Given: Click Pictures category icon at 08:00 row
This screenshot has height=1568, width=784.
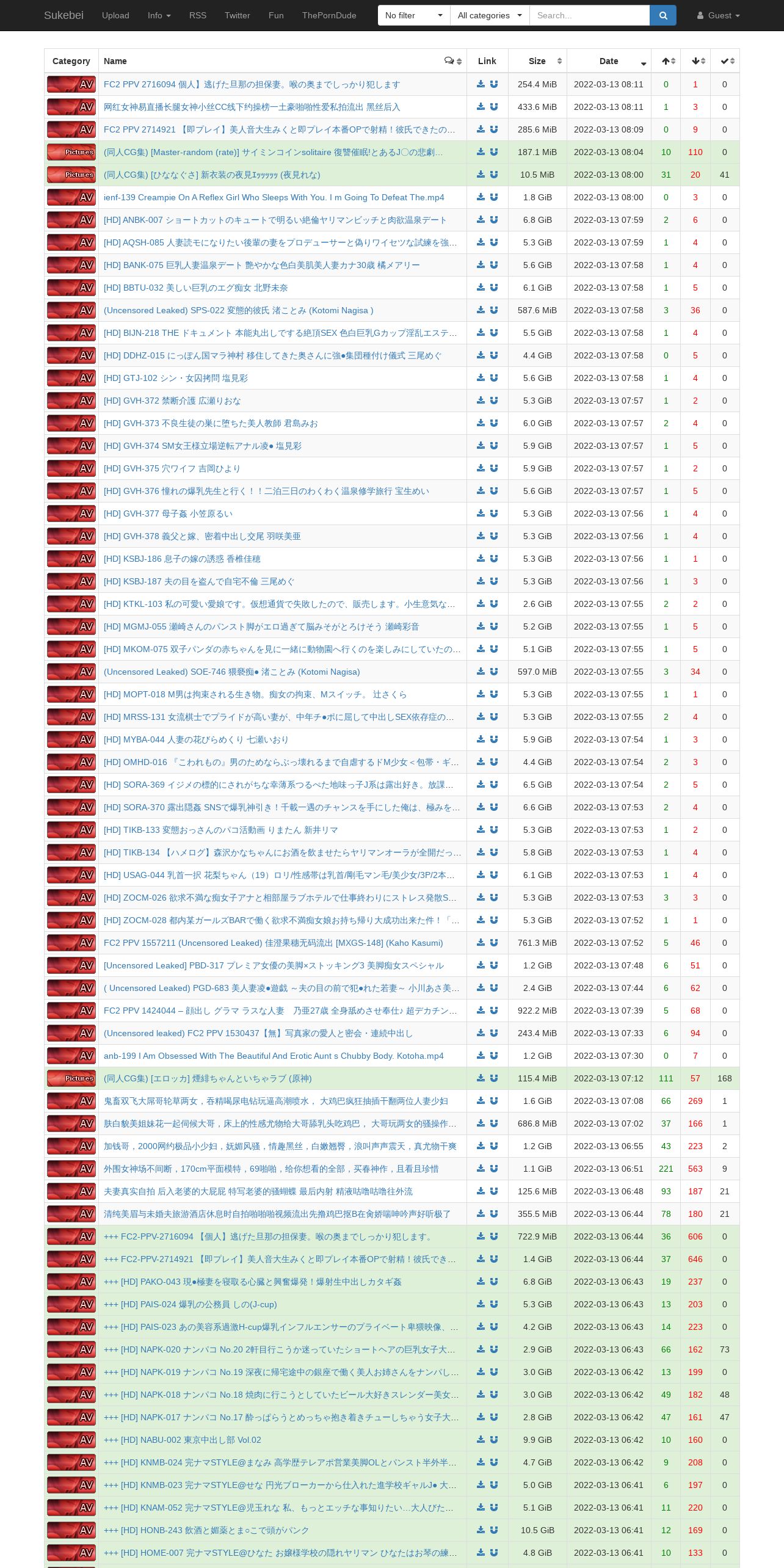Looking at the screenshot, I should [x=71, y=175].
